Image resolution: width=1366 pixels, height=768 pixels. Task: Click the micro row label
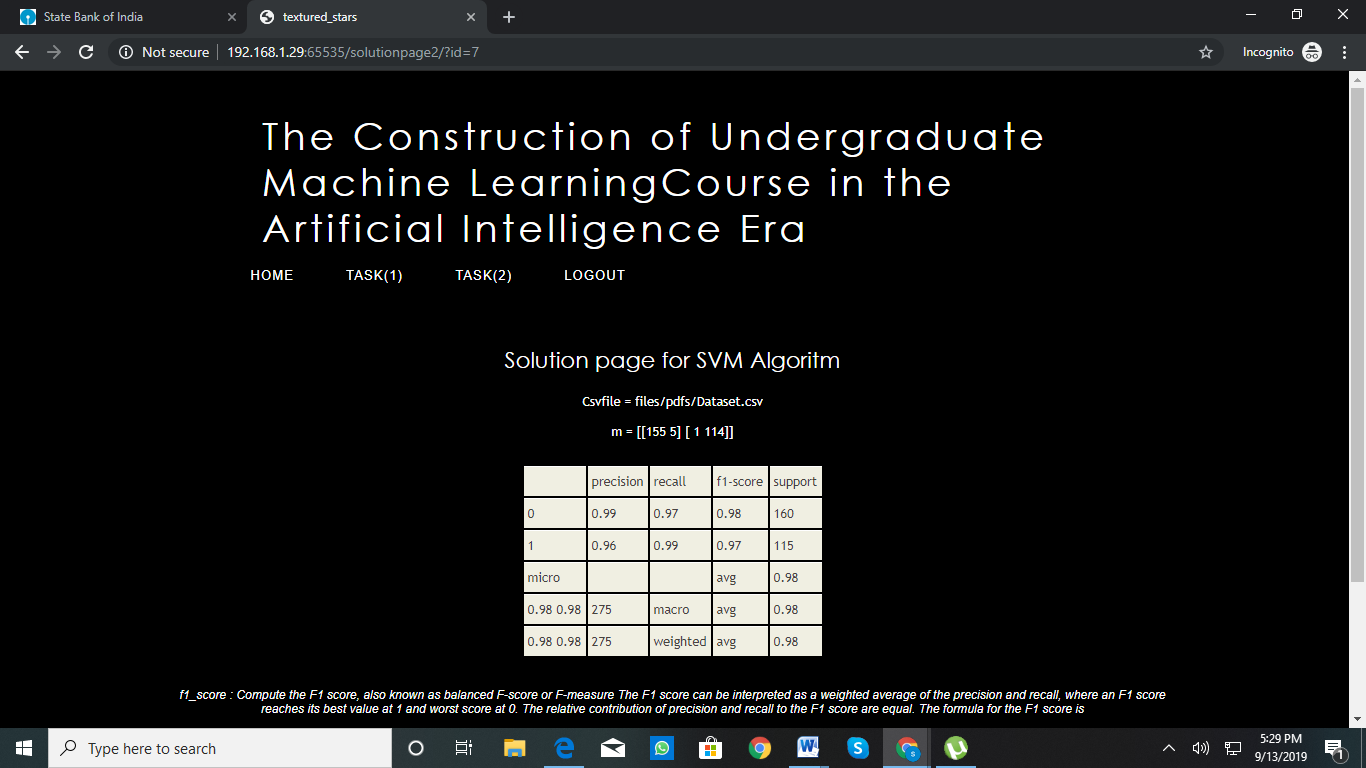[555, 577]
